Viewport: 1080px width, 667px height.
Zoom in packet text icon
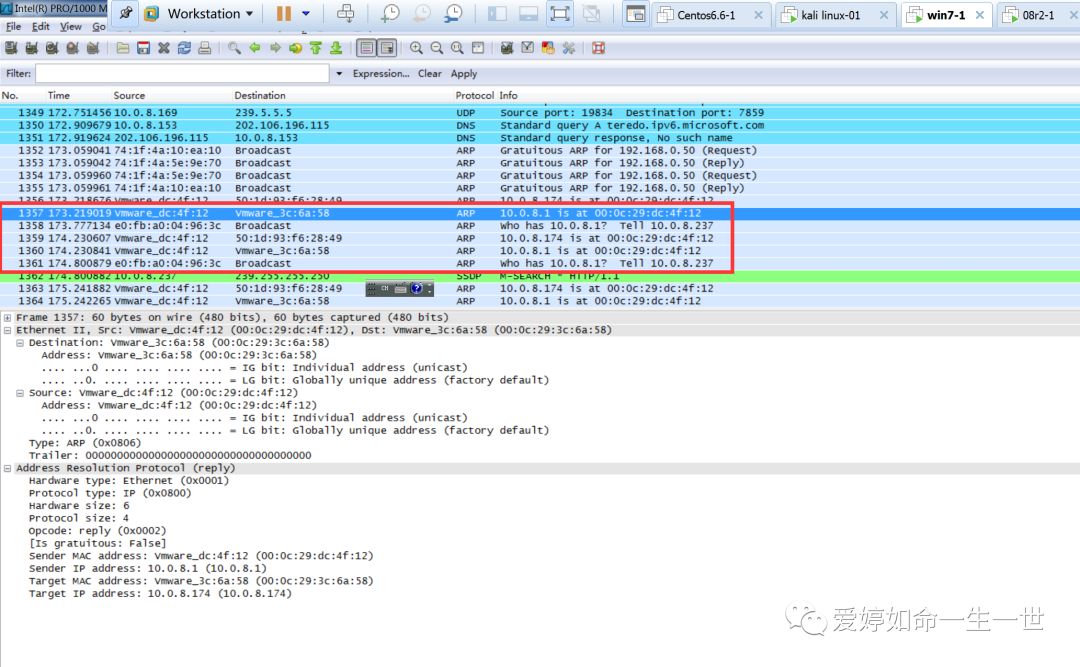[416, 48]
